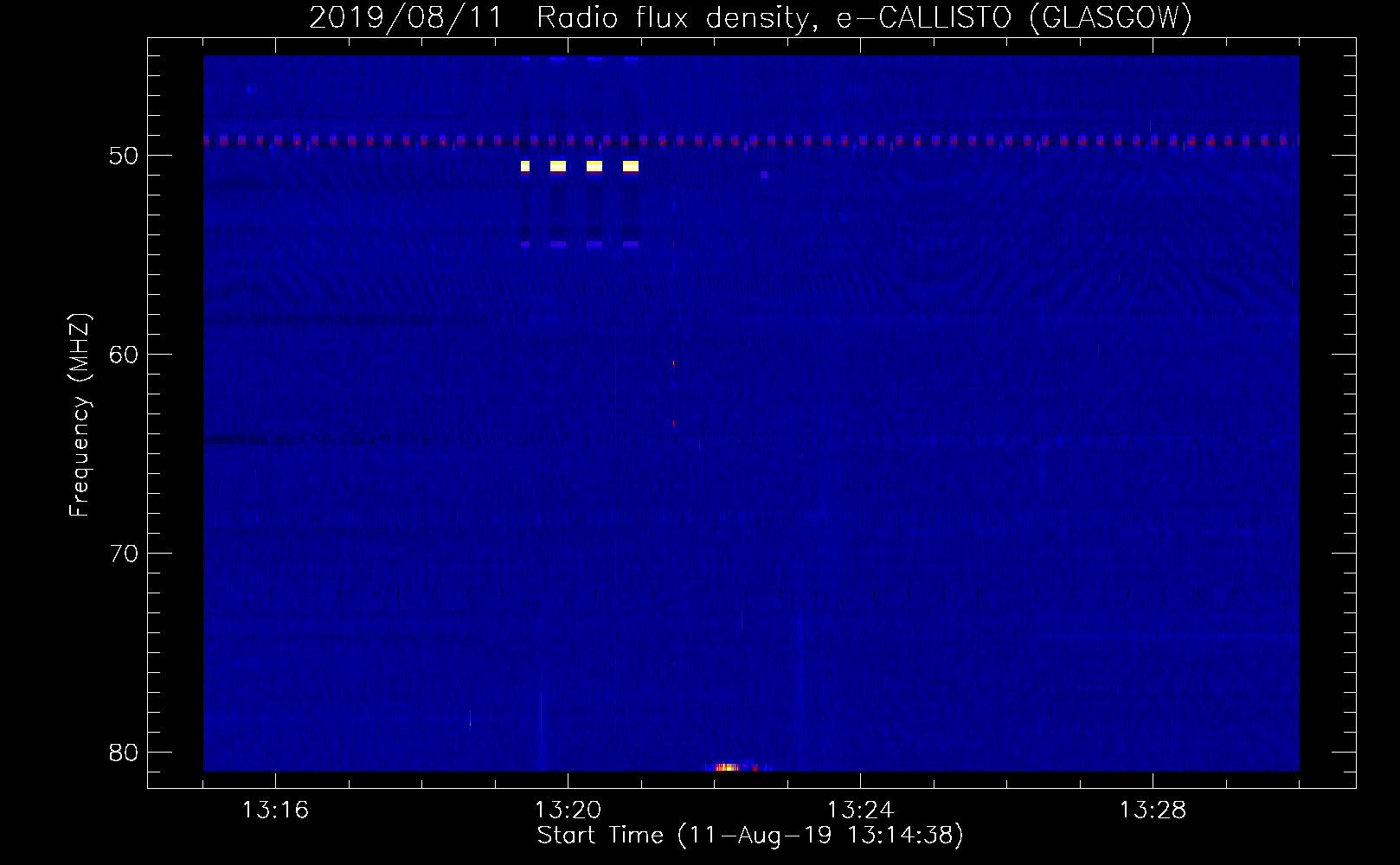Click the "Frequency (MHZ)" y-axis label
This screenshot has width=1400, height=865.
pos(80,416)
